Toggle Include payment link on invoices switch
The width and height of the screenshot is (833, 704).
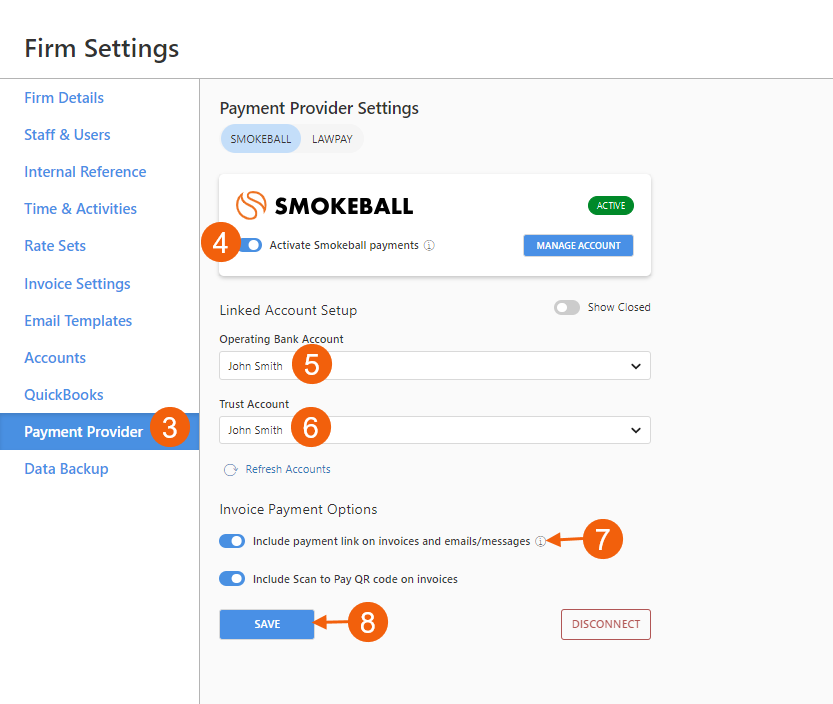click(232, 541)
